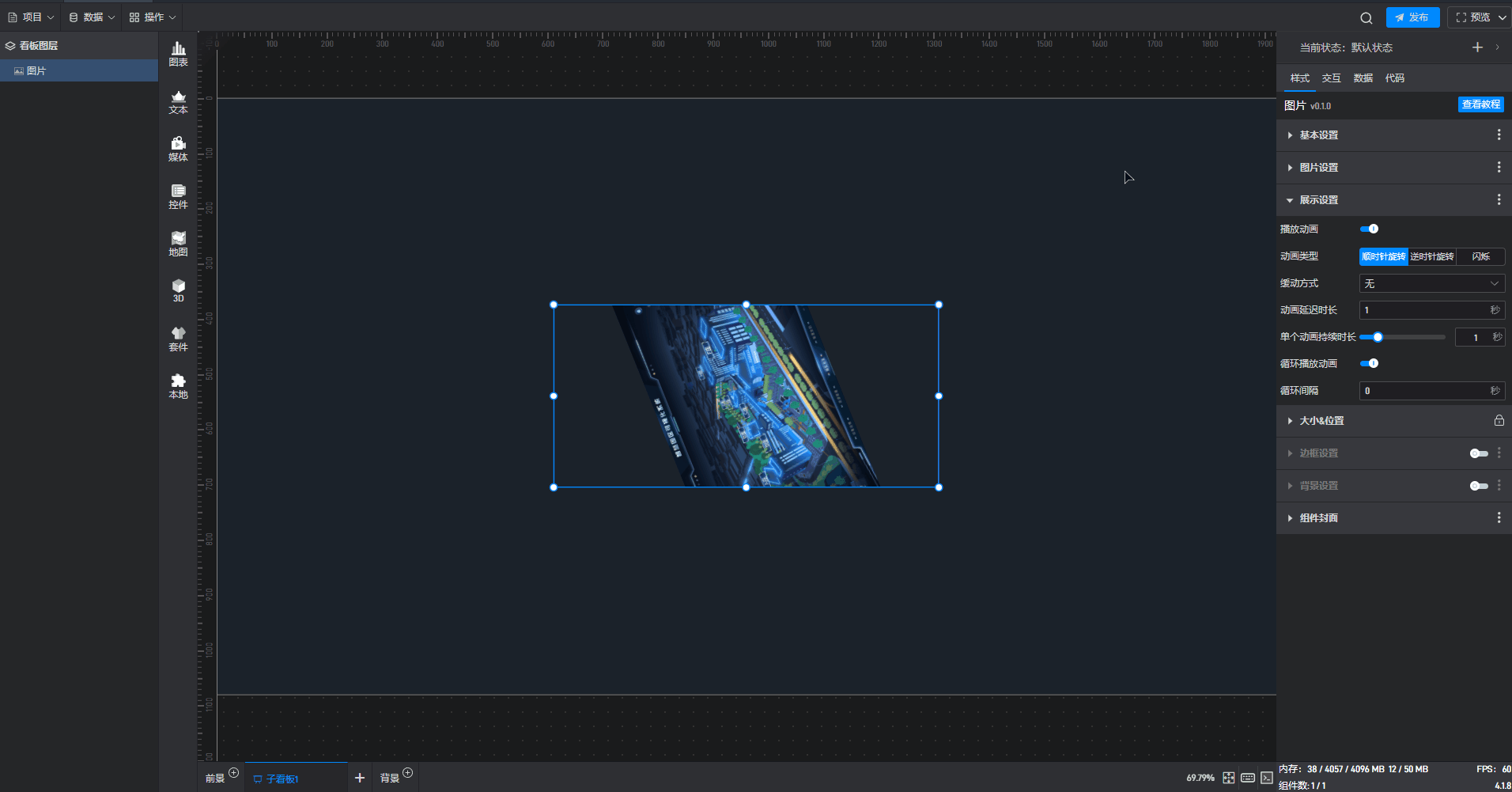The width and height of the screenshot is (1512, 792).
Task: Open the 项目 menu
Action: pos(31,17)
